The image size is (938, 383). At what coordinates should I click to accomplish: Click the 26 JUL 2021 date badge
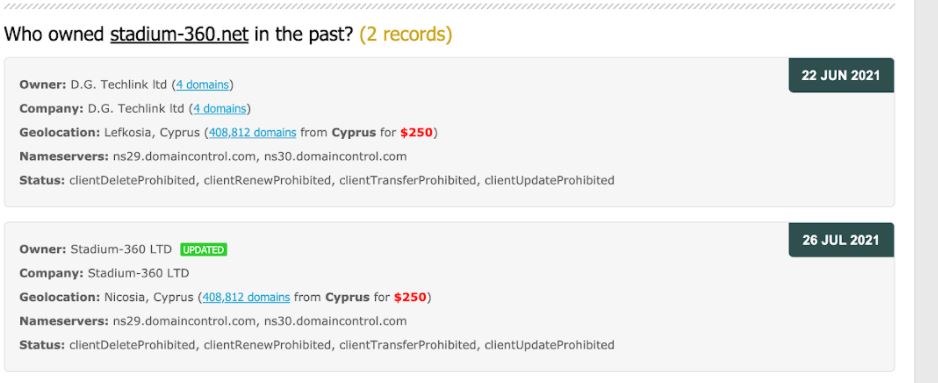tap(841, 240)
